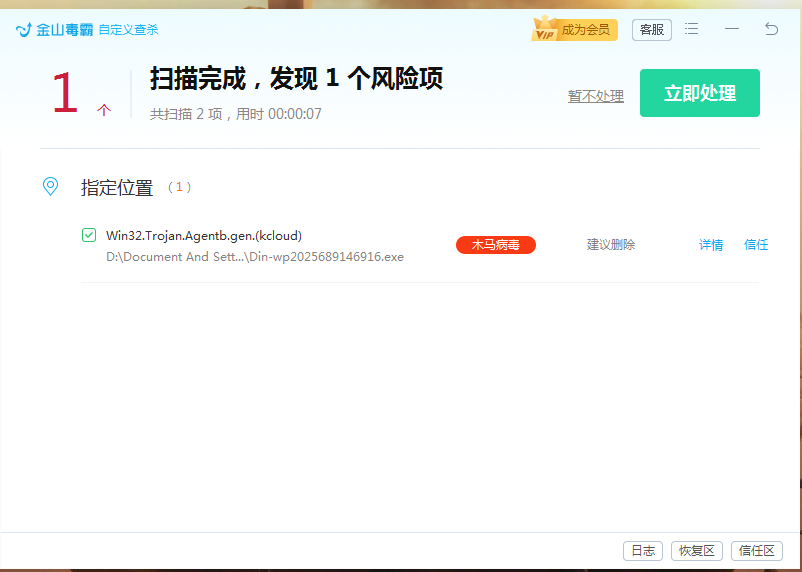
Task: Click the VIP crown icon
Action: tap(544, 29)
